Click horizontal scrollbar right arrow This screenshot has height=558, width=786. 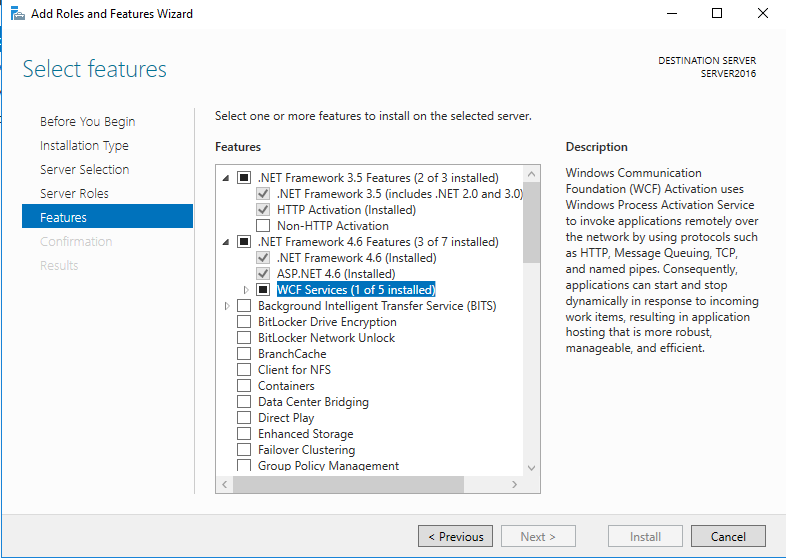tap(514, 484)
